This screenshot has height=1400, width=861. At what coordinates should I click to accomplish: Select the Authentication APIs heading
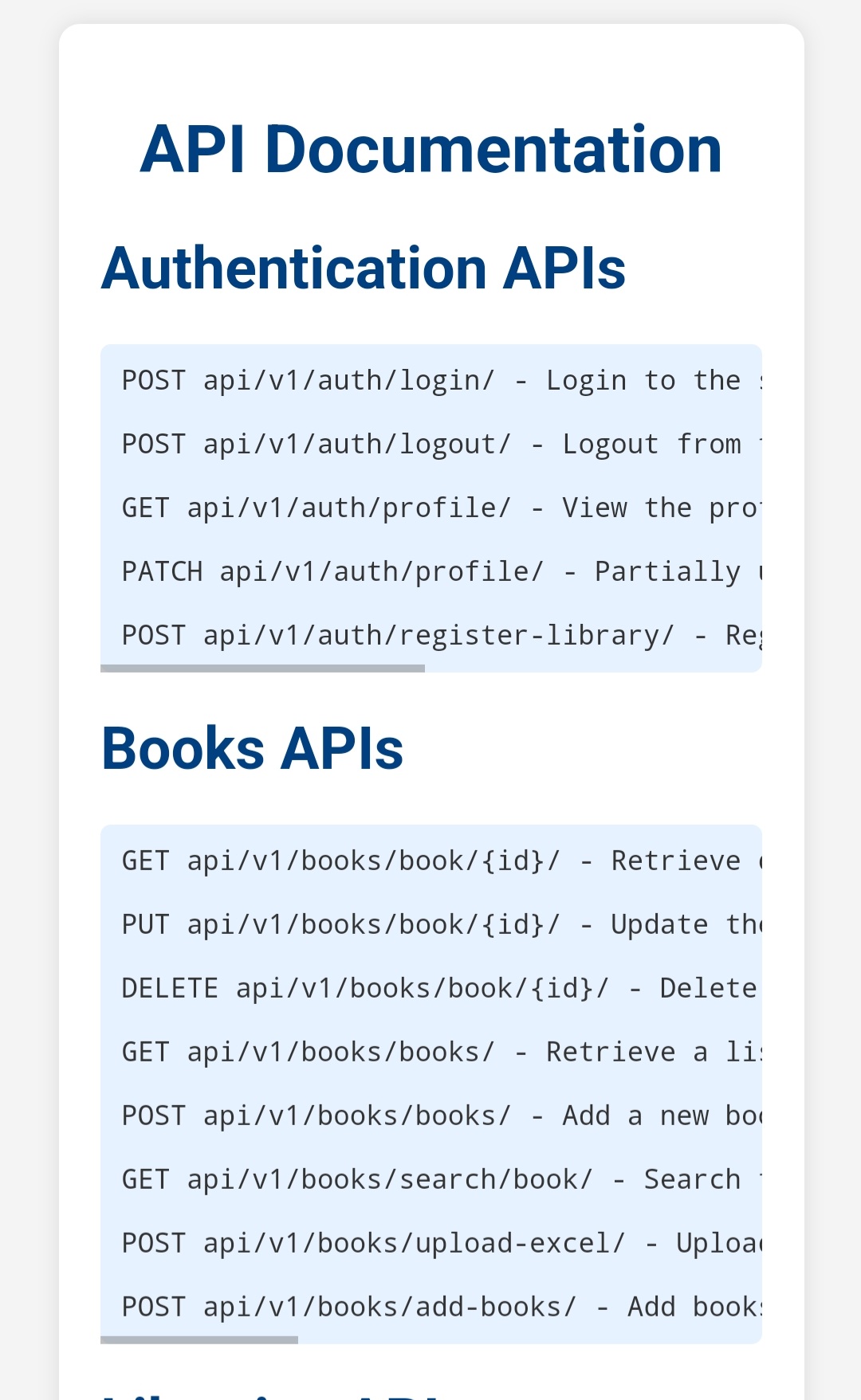pyautogui.click(x=364, y=269)
